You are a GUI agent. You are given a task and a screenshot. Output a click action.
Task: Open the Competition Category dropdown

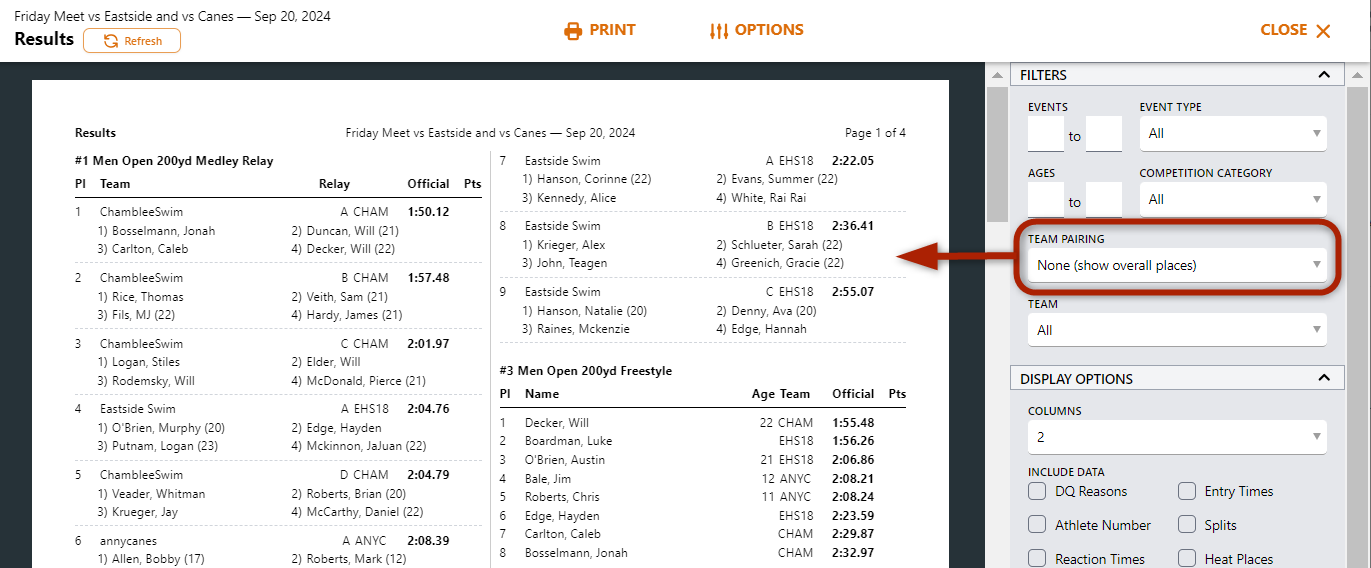pyautogui.click(x=1233, y=199)
